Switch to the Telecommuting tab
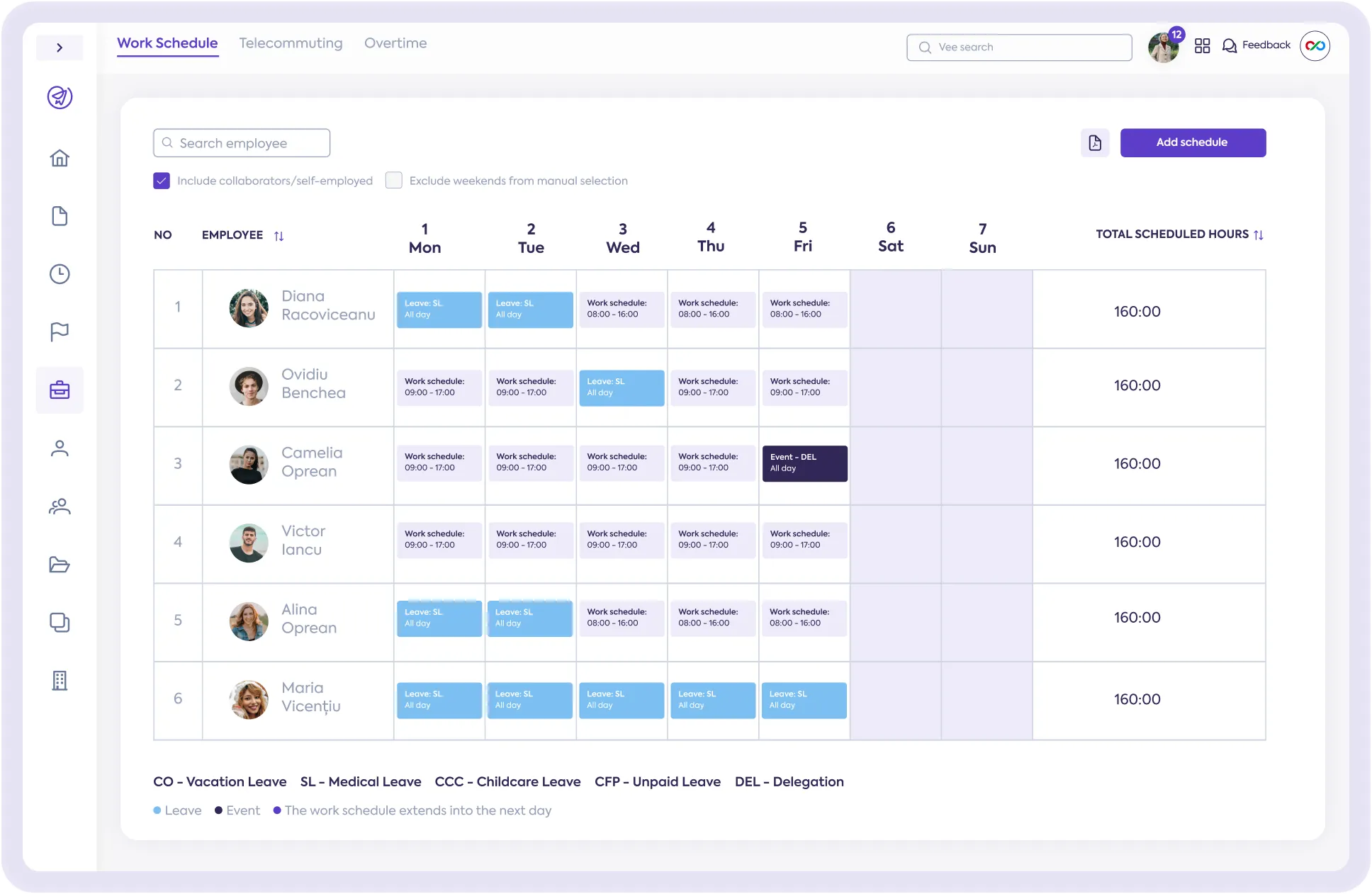1372x894 pixels. (291, 43)
